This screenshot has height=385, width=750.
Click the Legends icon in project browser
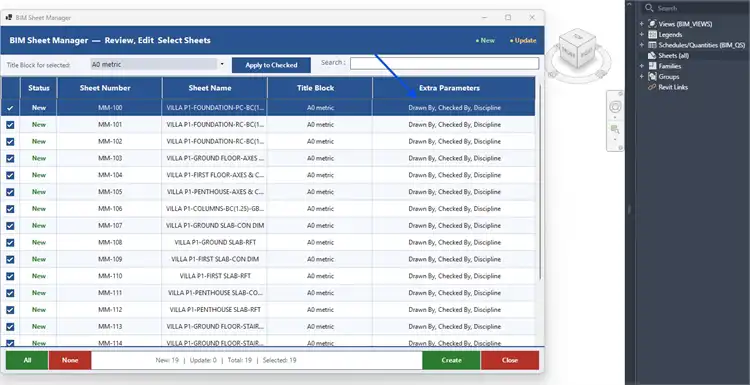pyautogui.click(x=652, y=34)
